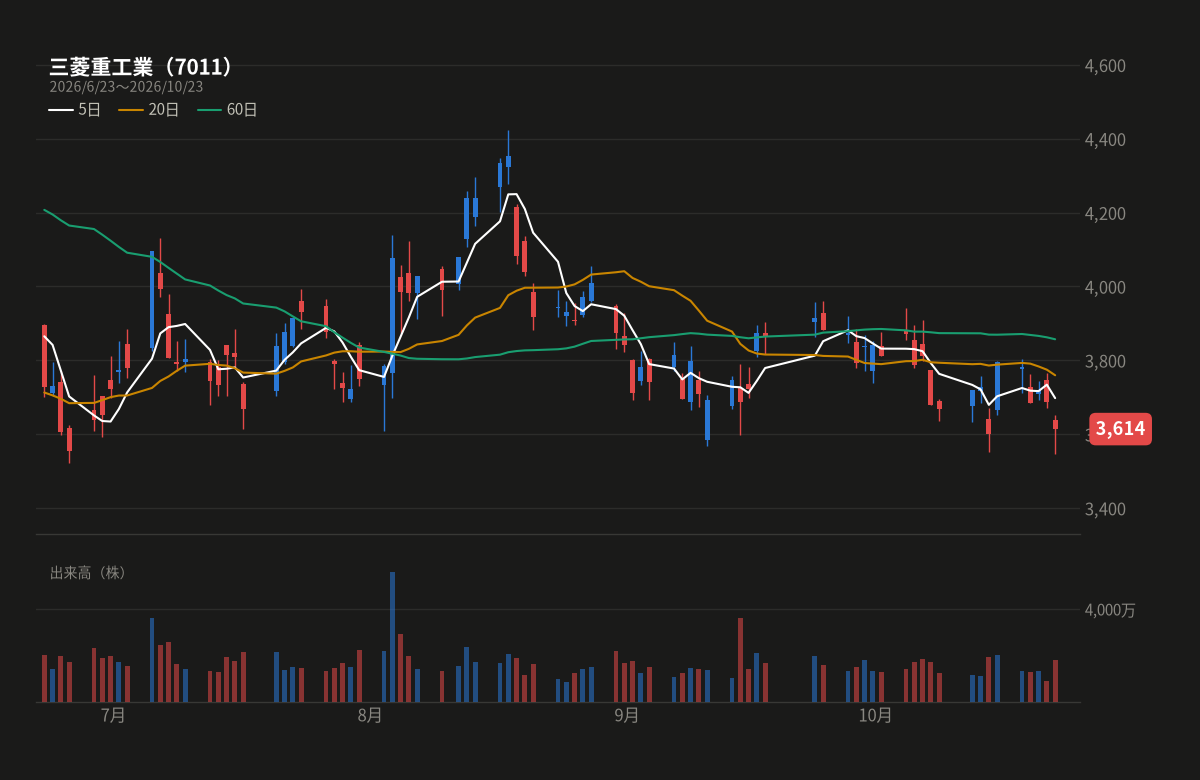Image resolution: width=1200 pixels, height=780 pixels.
Task: Click the 8月 date axis label
Action: point(370,715)
